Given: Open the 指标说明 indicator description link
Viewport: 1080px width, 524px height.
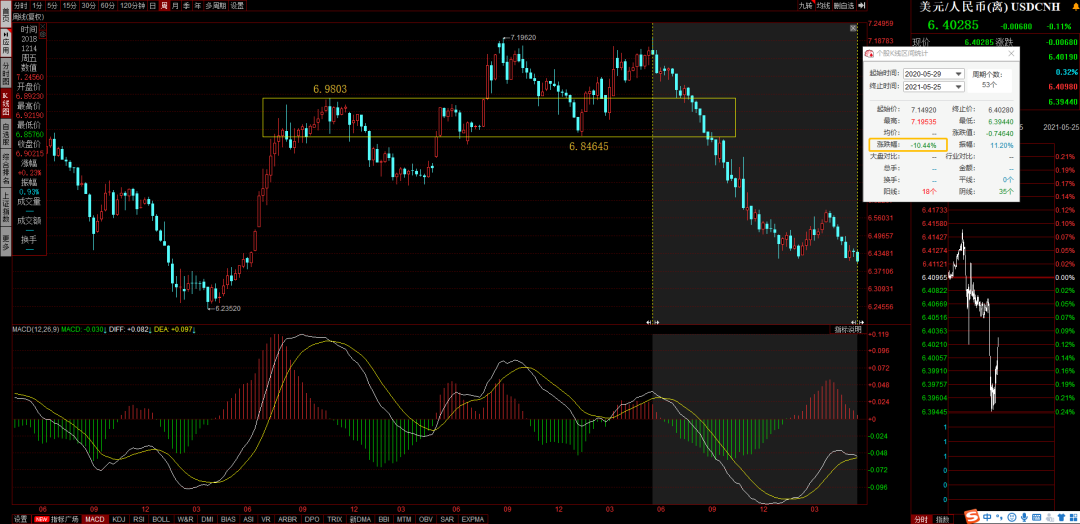Looking at the screenshot, I should tap(849, 331).
